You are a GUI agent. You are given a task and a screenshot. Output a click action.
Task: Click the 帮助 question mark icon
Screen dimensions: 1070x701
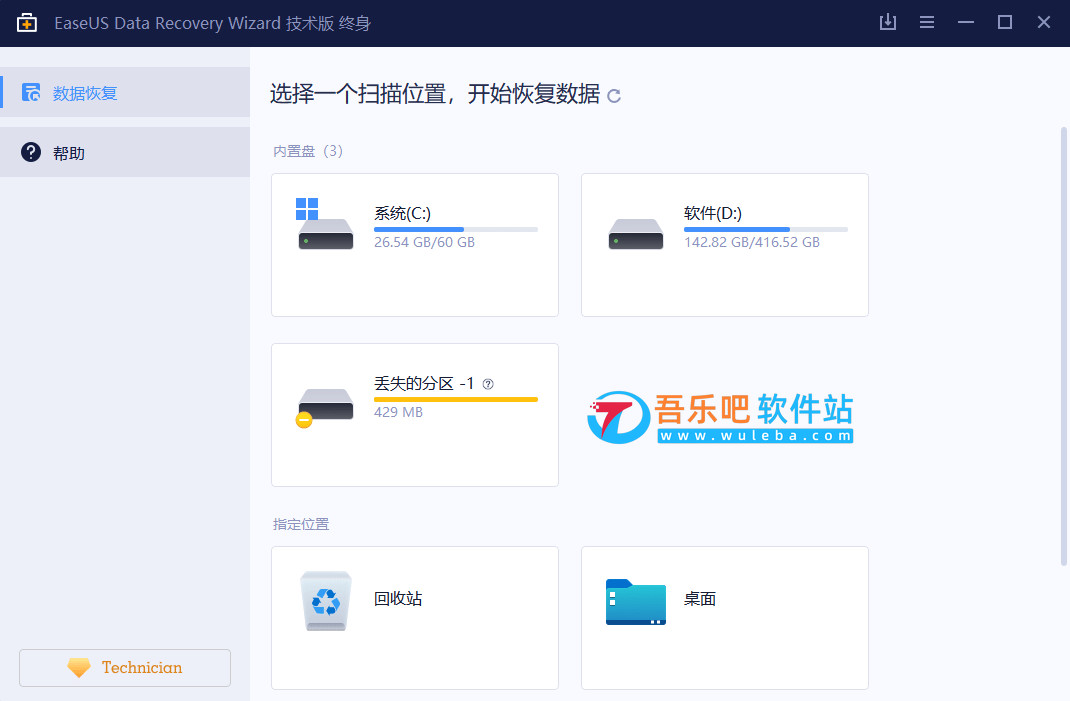tap(31, 152)
